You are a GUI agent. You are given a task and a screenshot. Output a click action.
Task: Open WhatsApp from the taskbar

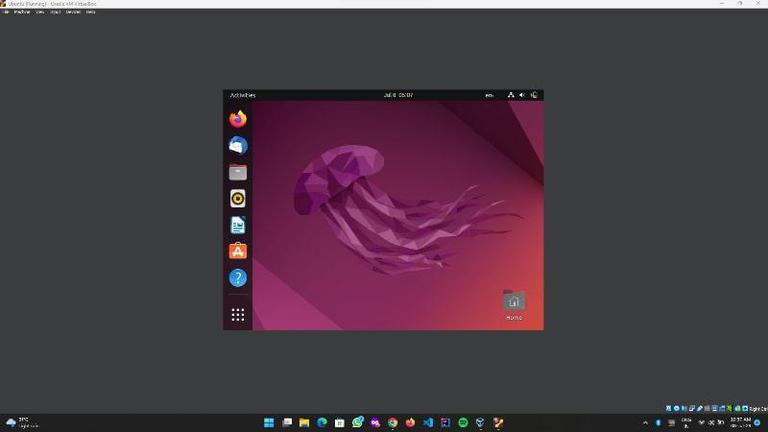pyautogui.click(x=358, y=422)
